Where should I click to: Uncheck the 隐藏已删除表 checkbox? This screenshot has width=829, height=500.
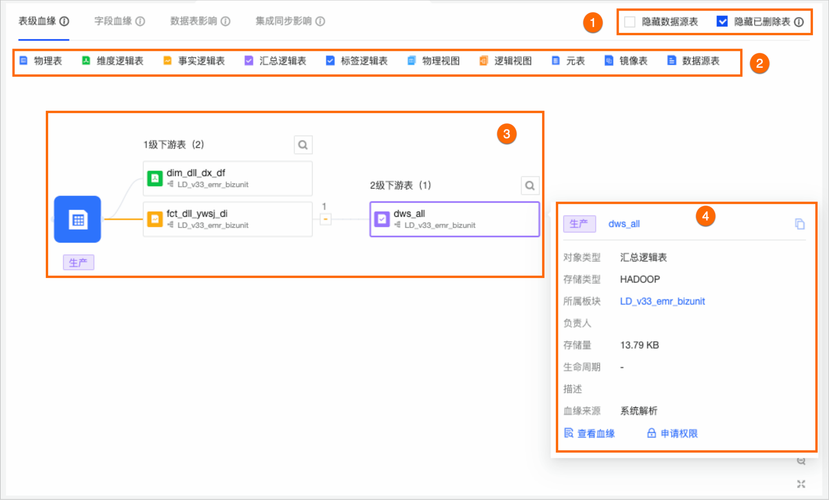click(722, 22)
